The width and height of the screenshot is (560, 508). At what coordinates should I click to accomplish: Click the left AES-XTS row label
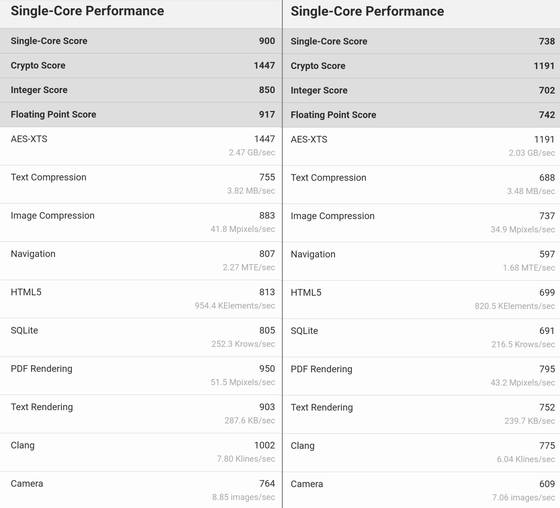pos(29,139)
